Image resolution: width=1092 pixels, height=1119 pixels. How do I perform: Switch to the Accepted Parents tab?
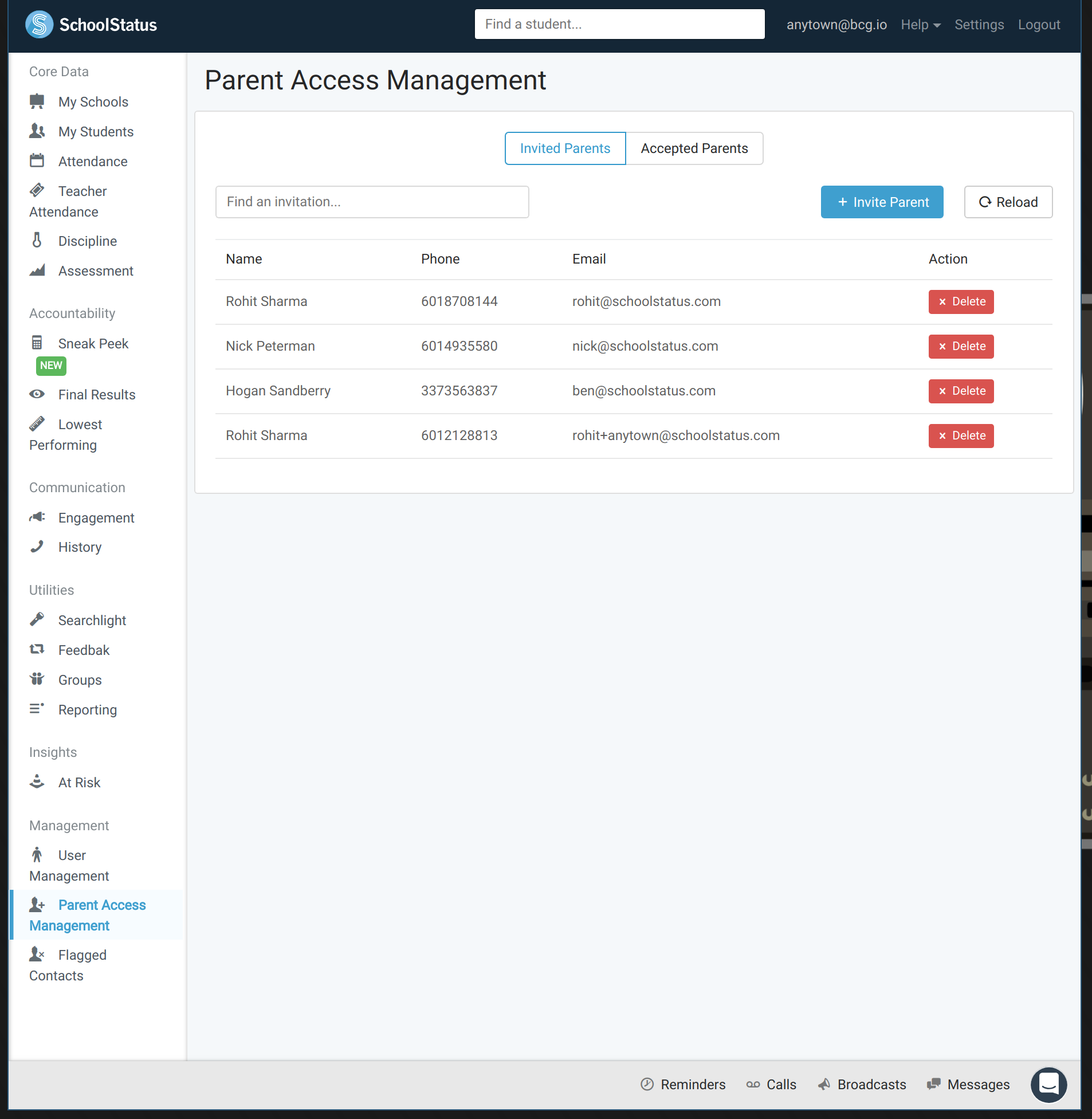(694, 148)
